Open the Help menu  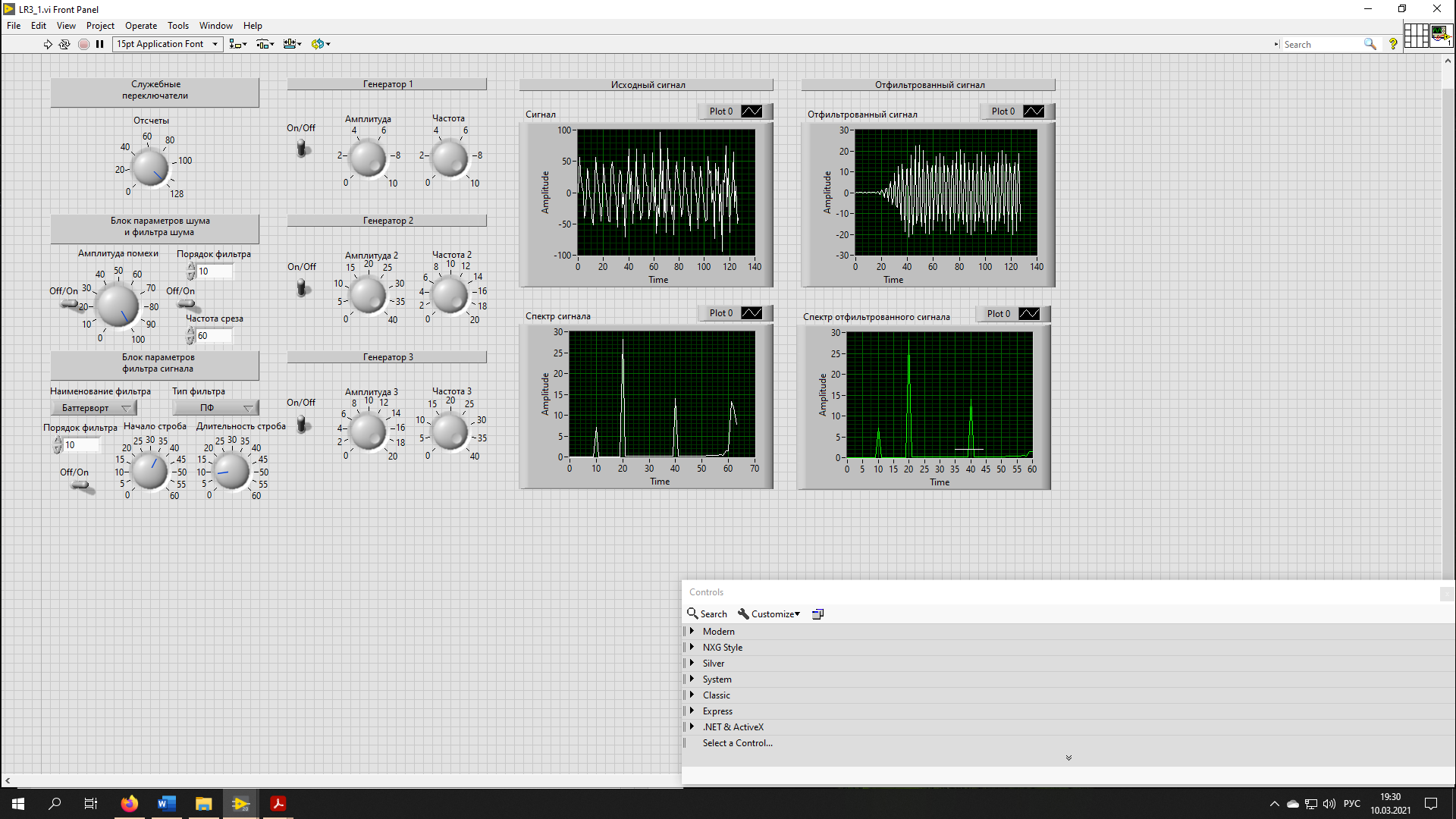(253, 26)
